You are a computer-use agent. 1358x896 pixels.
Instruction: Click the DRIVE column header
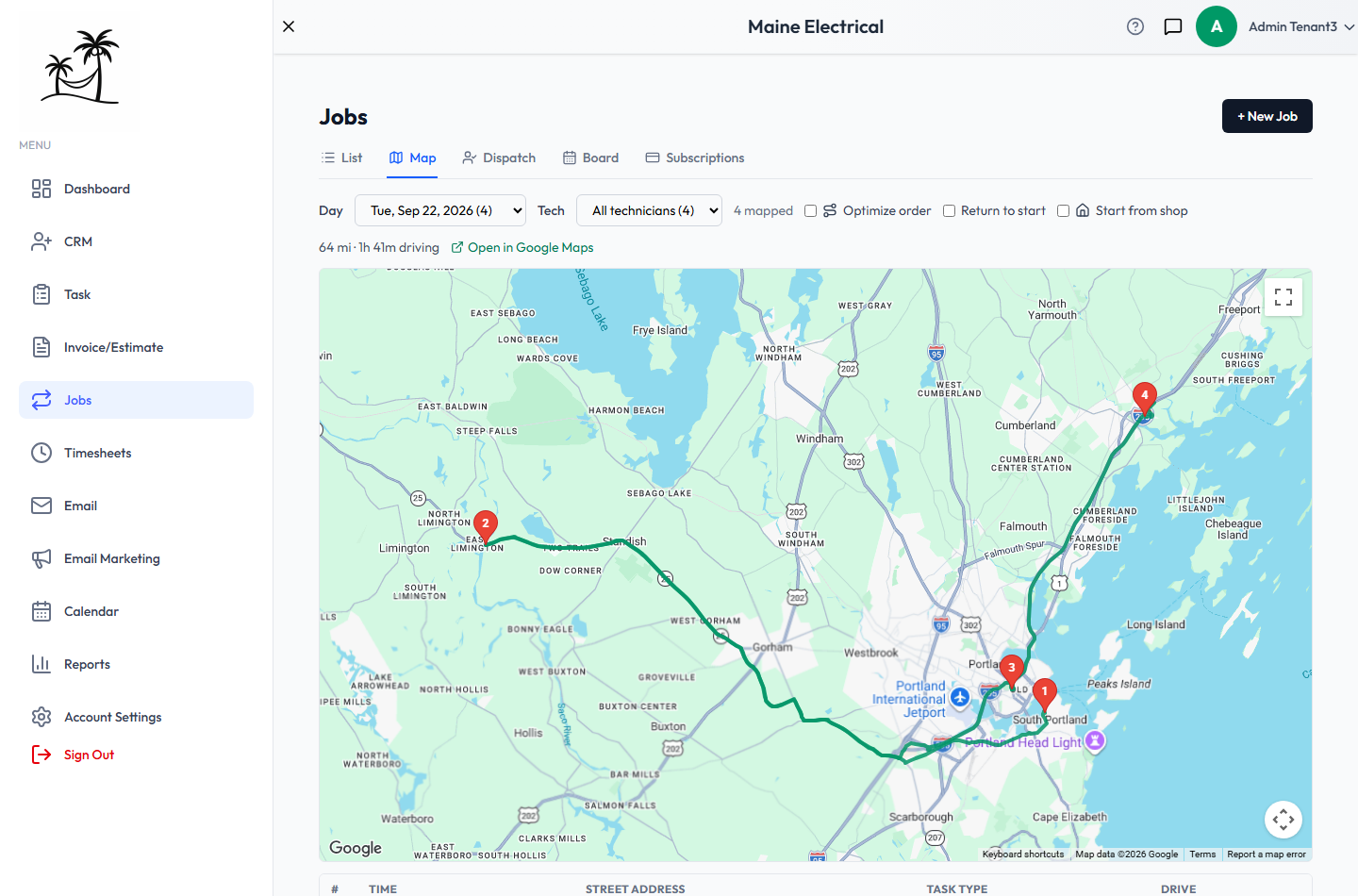coord(1179,888)
